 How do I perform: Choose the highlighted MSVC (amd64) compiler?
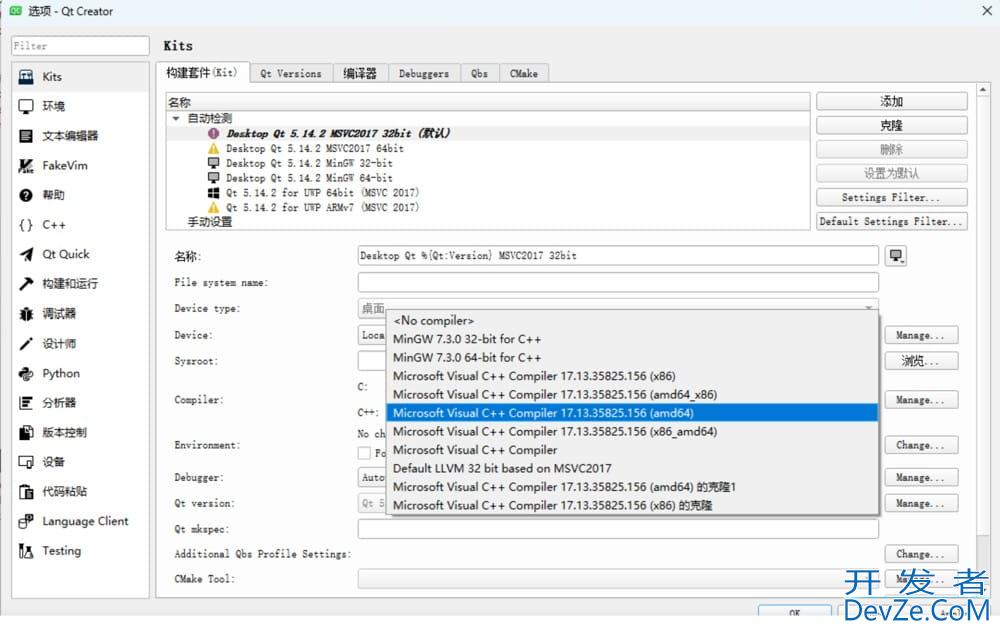point(632,413)
